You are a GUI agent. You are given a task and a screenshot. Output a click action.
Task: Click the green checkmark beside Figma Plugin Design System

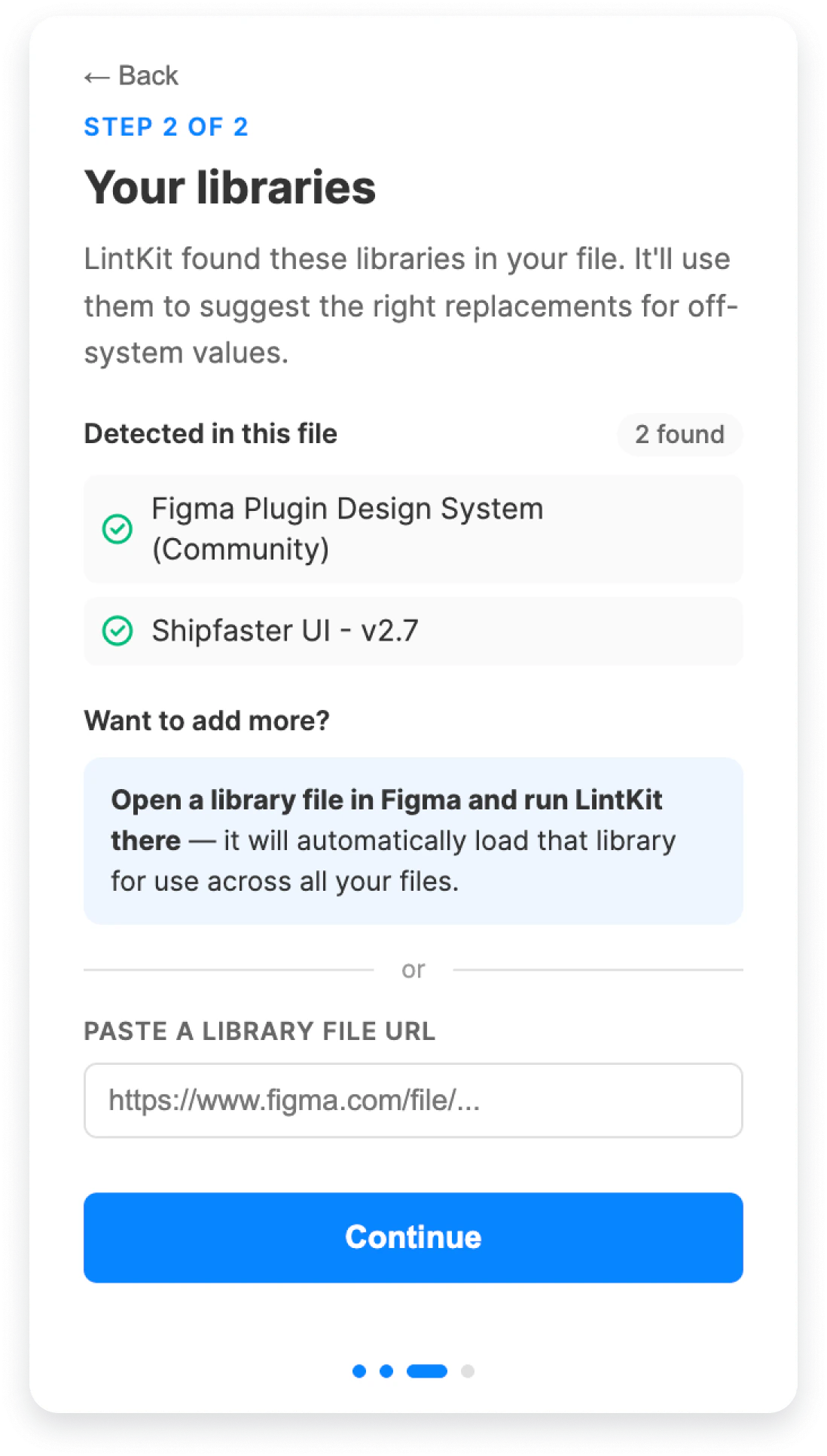point(117,528)
